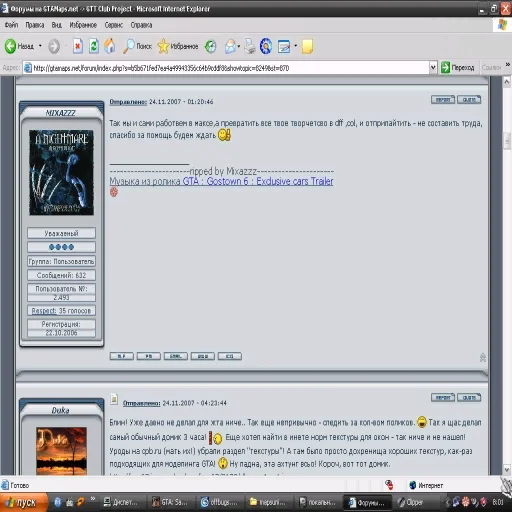The height and width of the screenshot is (512, 512).
Task: Click the Duka username header
Action: [61, 410]
